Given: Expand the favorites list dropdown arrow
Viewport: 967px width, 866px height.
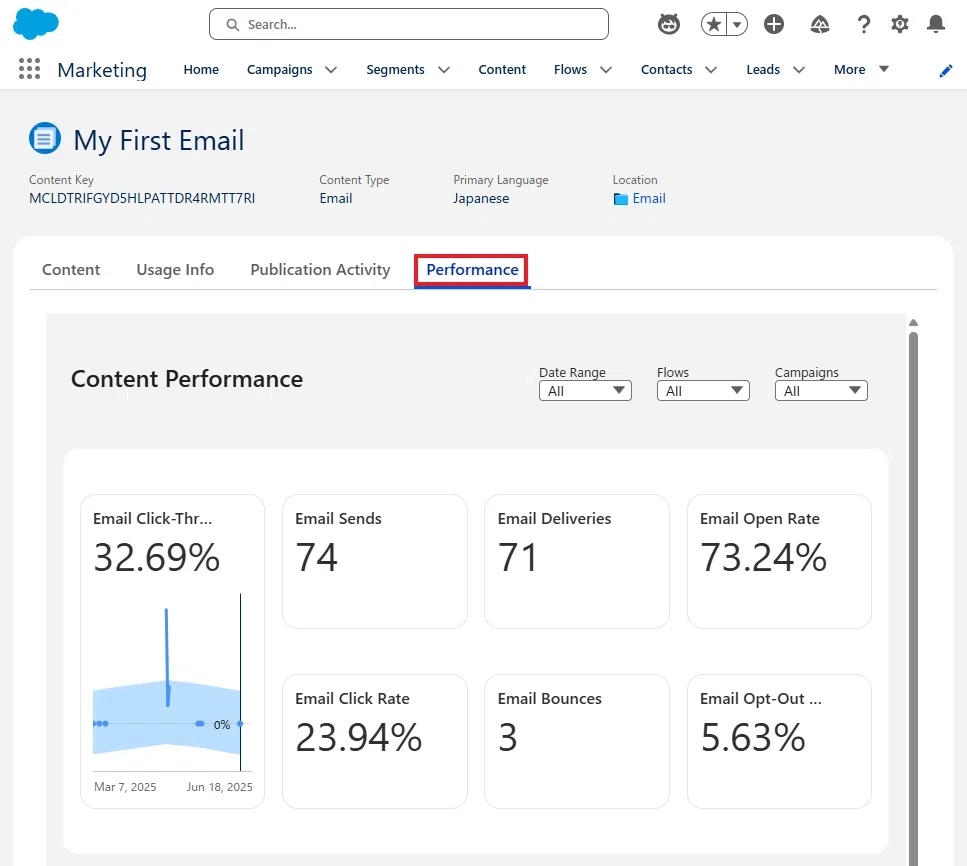Looking at the screenshot, I should tap(737, 25).
